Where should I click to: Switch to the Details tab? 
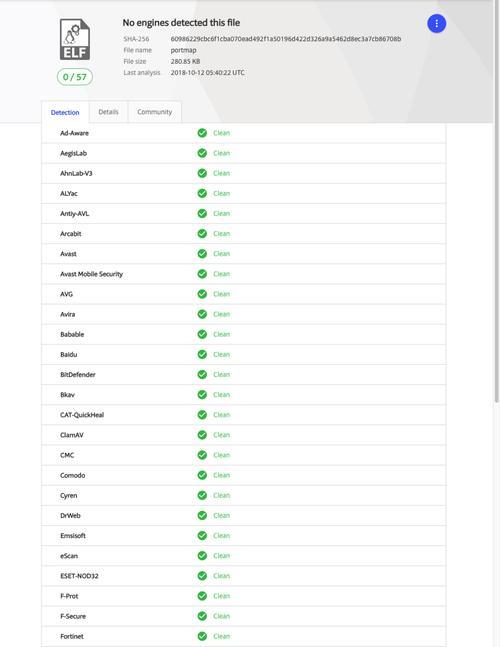[108, 112]
